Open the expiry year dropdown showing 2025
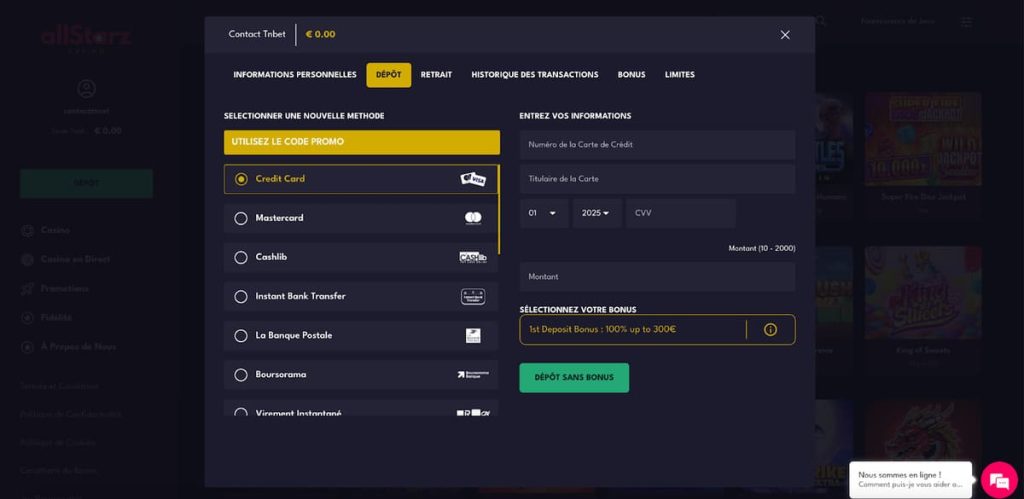The width and height of the screenshot is (1024, 499). click(x=597, y=214)
